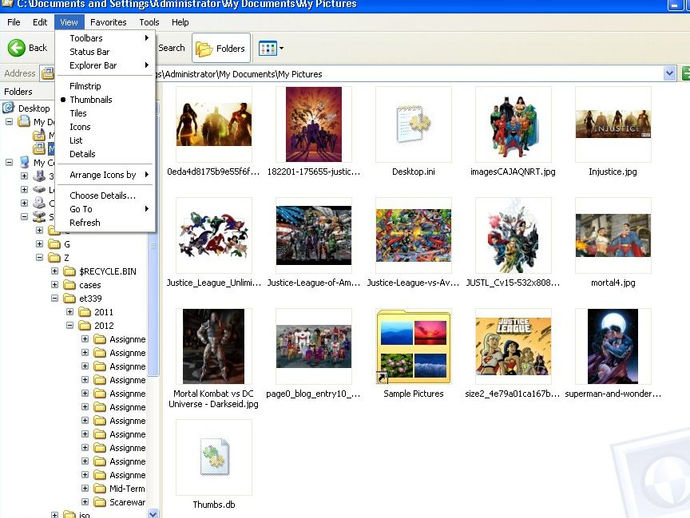Open the Help menu
The height and width of the screenshot is (518, 690).
coord(180,22)
